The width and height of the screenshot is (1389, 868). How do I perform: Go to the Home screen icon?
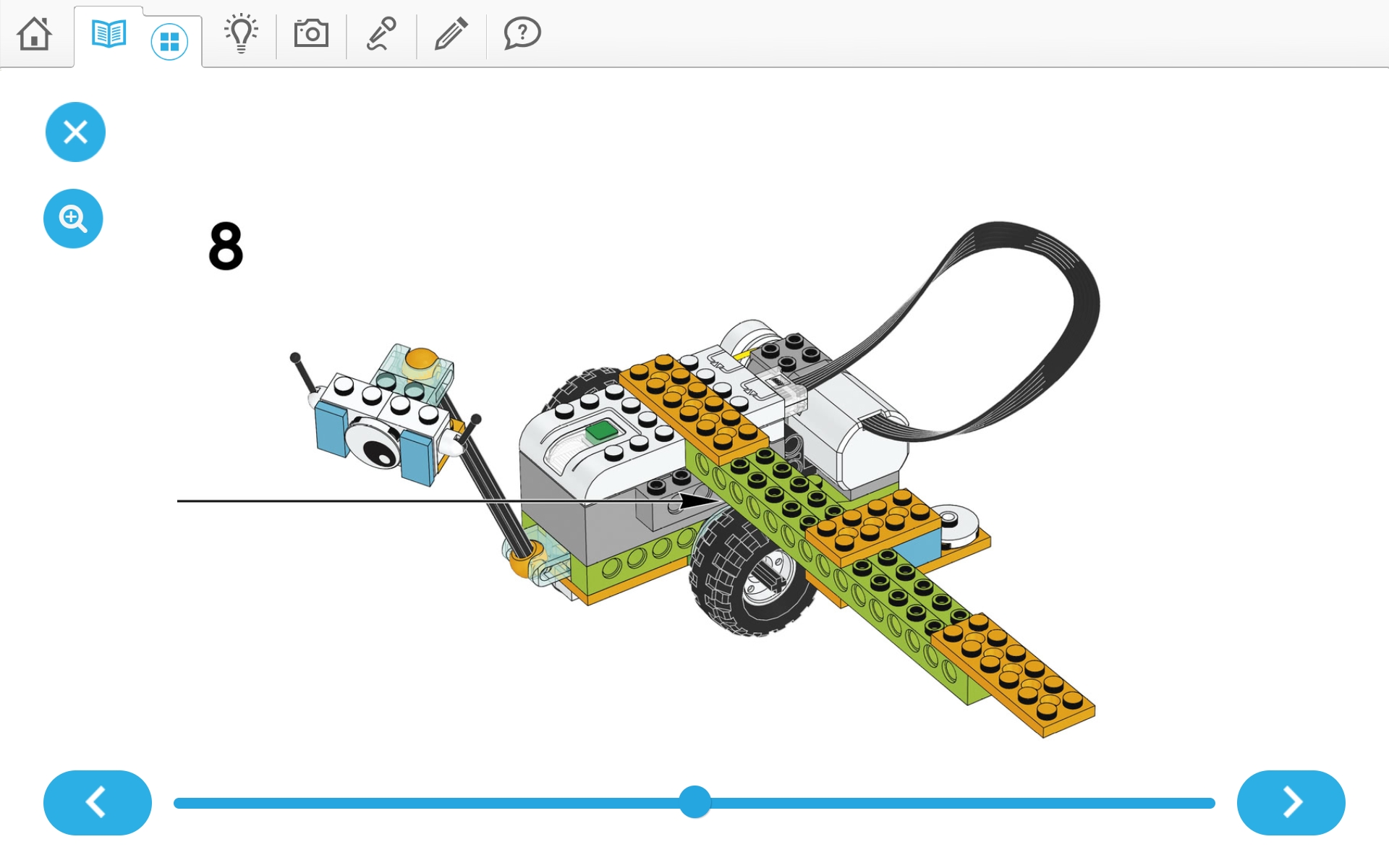tap(34, 33)
